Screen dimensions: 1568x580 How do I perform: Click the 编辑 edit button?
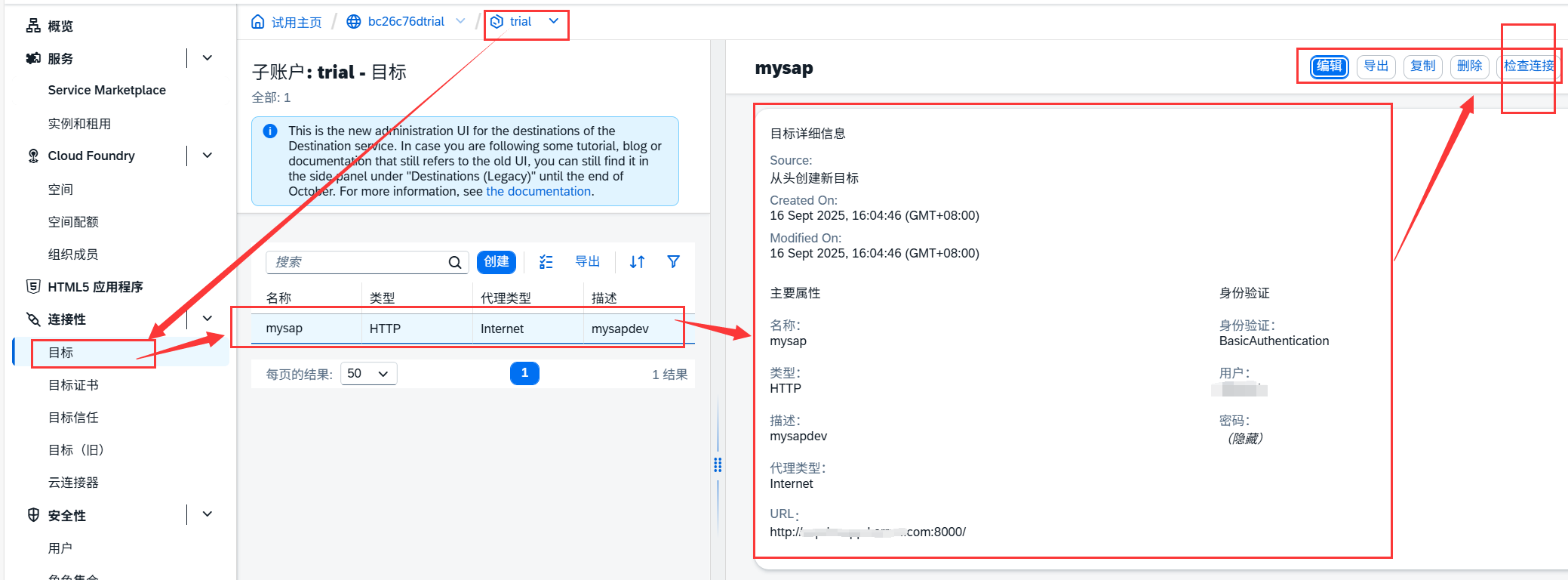click(x=1329, y=66)
